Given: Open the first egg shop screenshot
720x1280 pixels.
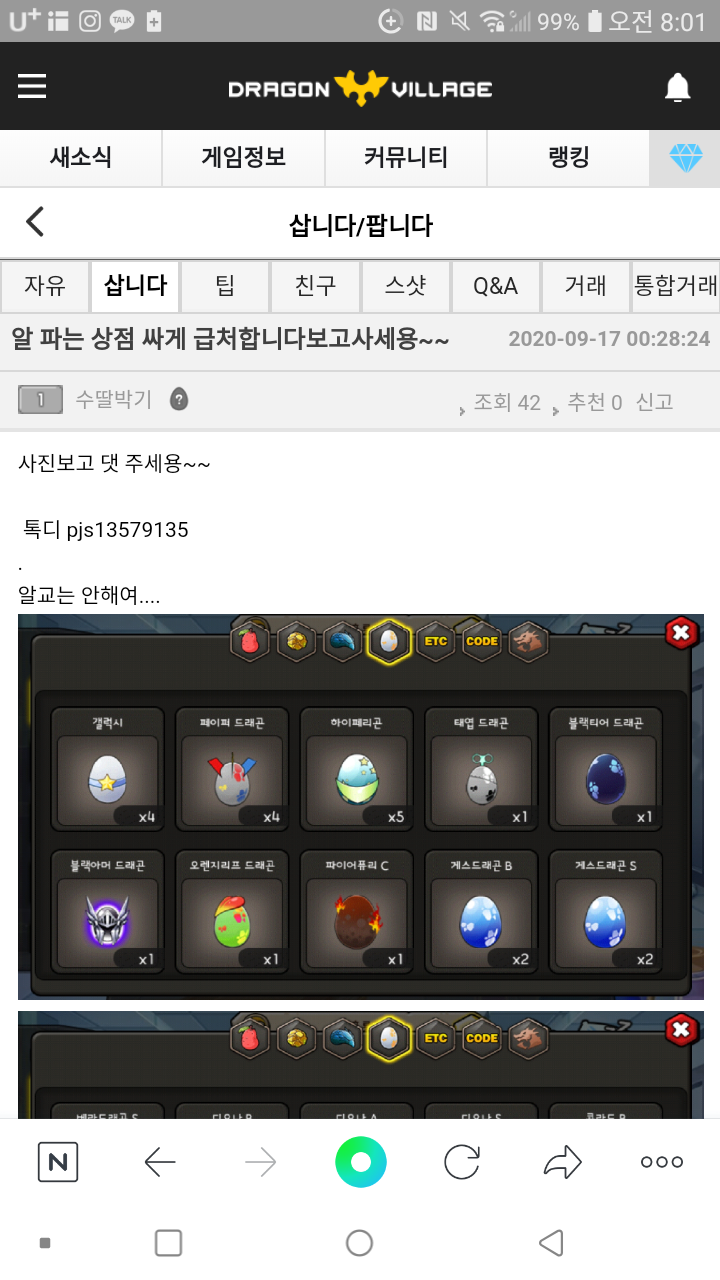Looking at the screenshot, I should (360, 807).
